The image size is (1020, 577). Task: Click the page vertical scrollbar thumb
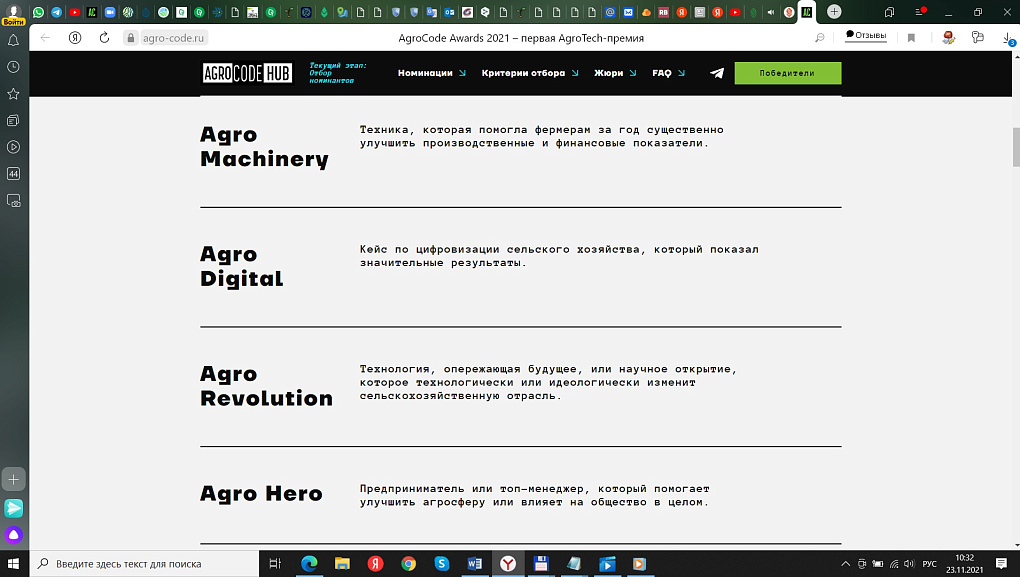[1015, 147]
